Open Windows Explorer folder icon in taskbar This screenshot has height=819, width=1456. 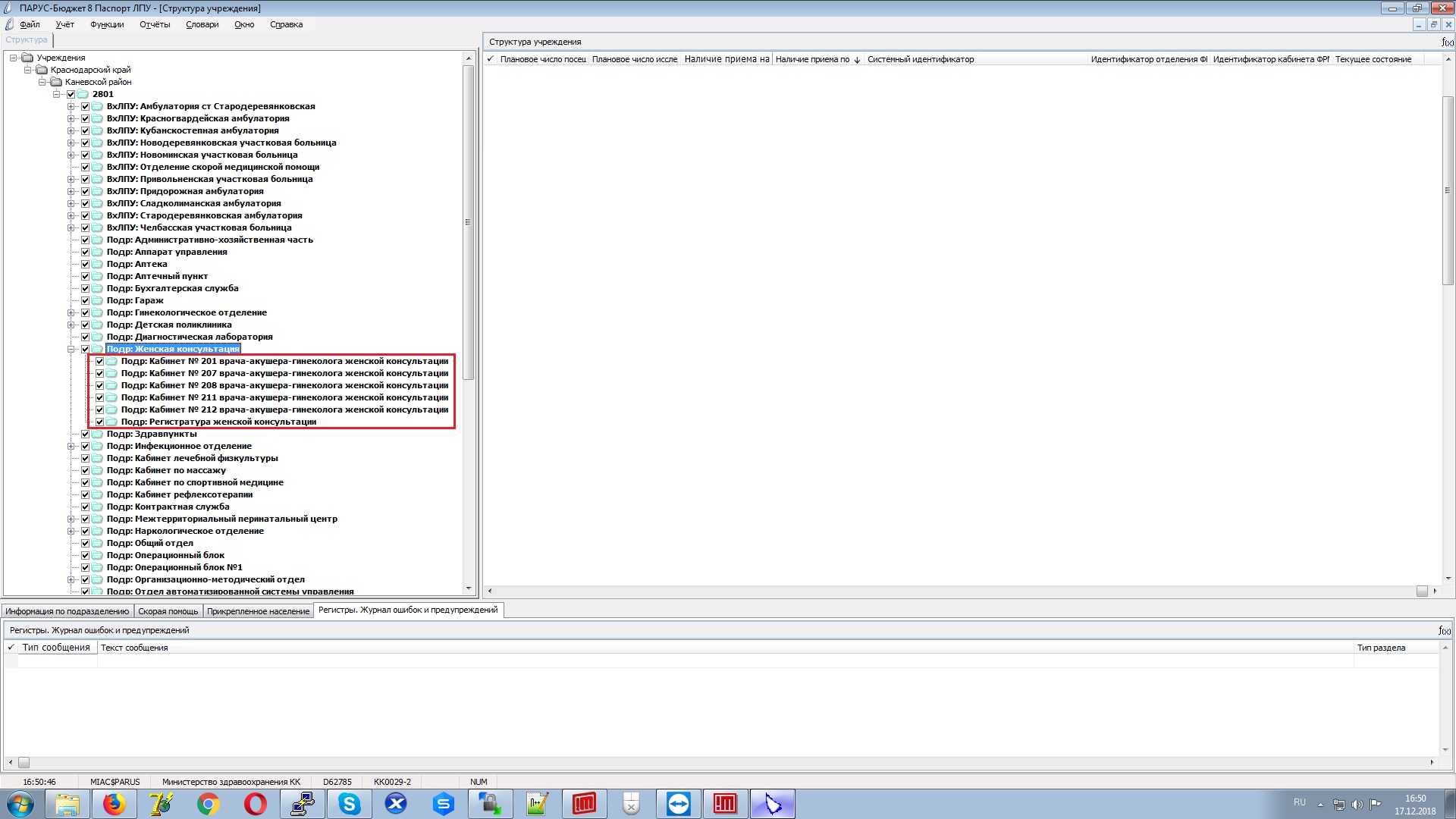click(67, 804)
